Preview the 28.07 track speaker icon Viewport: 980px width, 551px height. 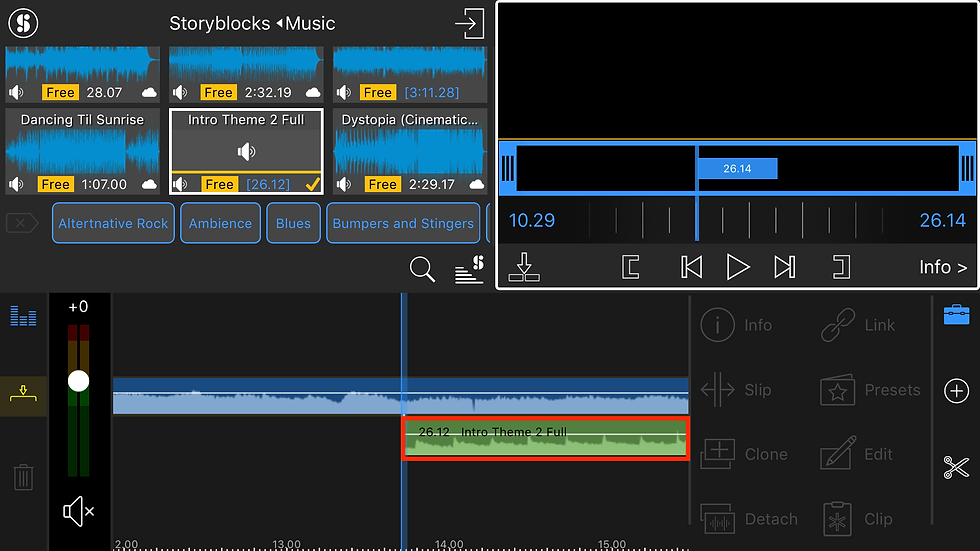coord(16,92)
